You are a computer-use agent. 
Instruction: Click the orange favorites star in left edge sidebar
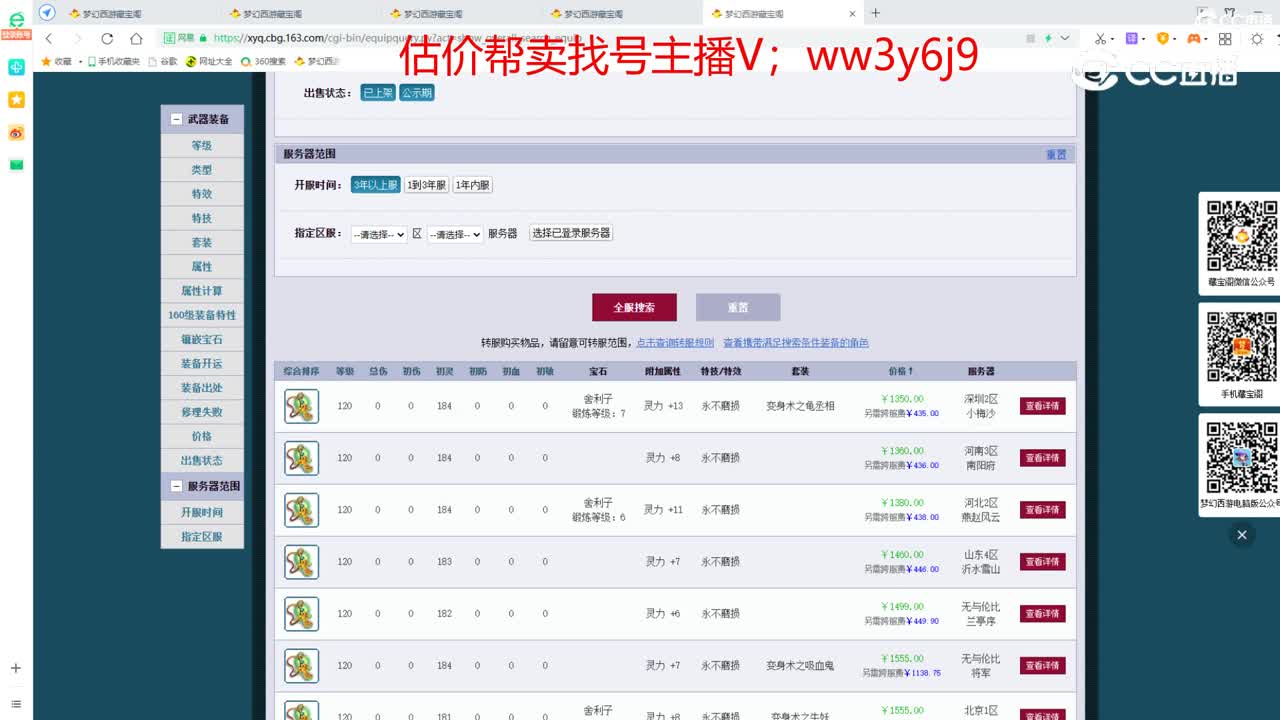tap(16, 99)
